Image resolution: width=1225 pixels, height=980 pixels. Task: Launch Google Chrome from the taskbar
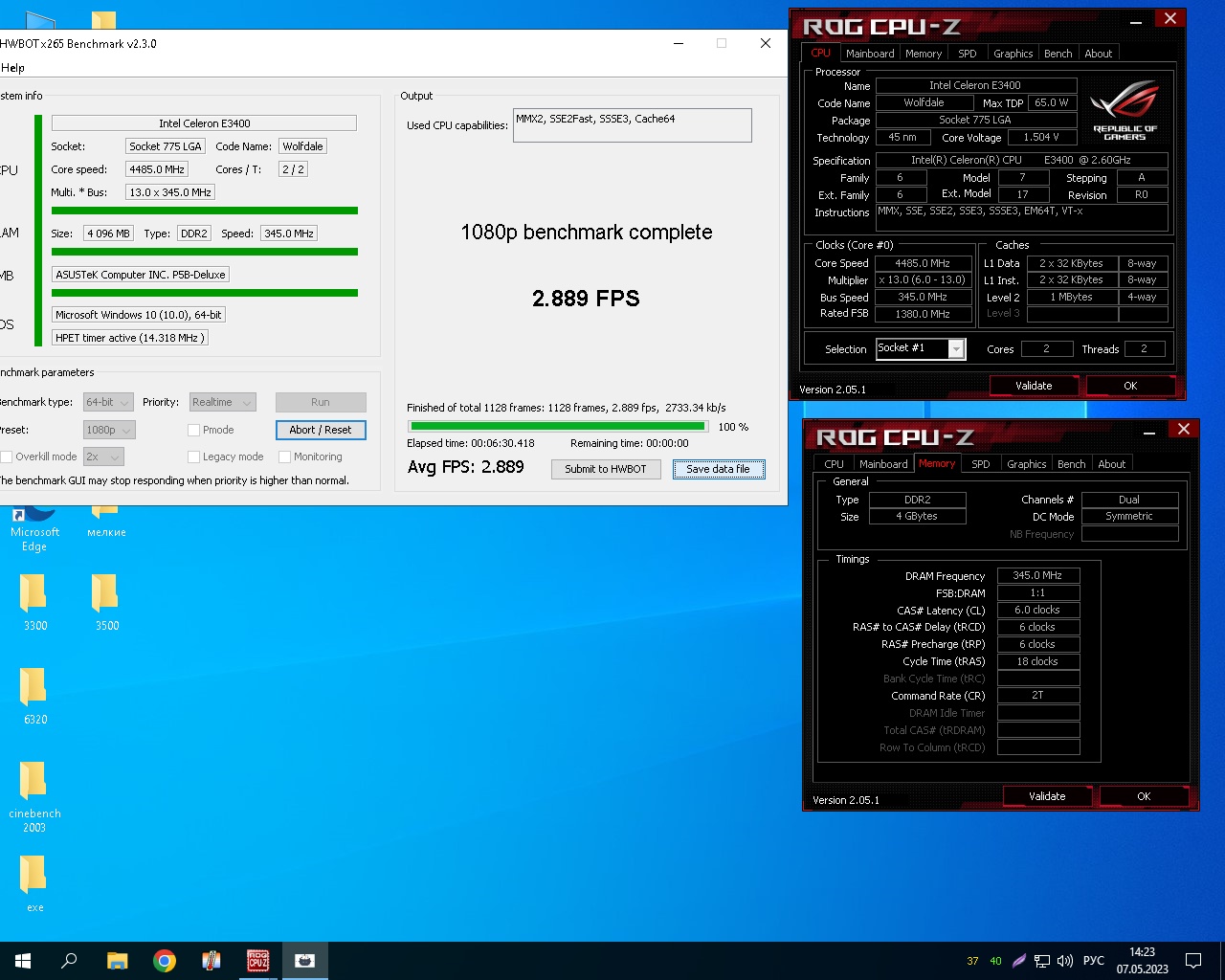(x=165, y=961)
